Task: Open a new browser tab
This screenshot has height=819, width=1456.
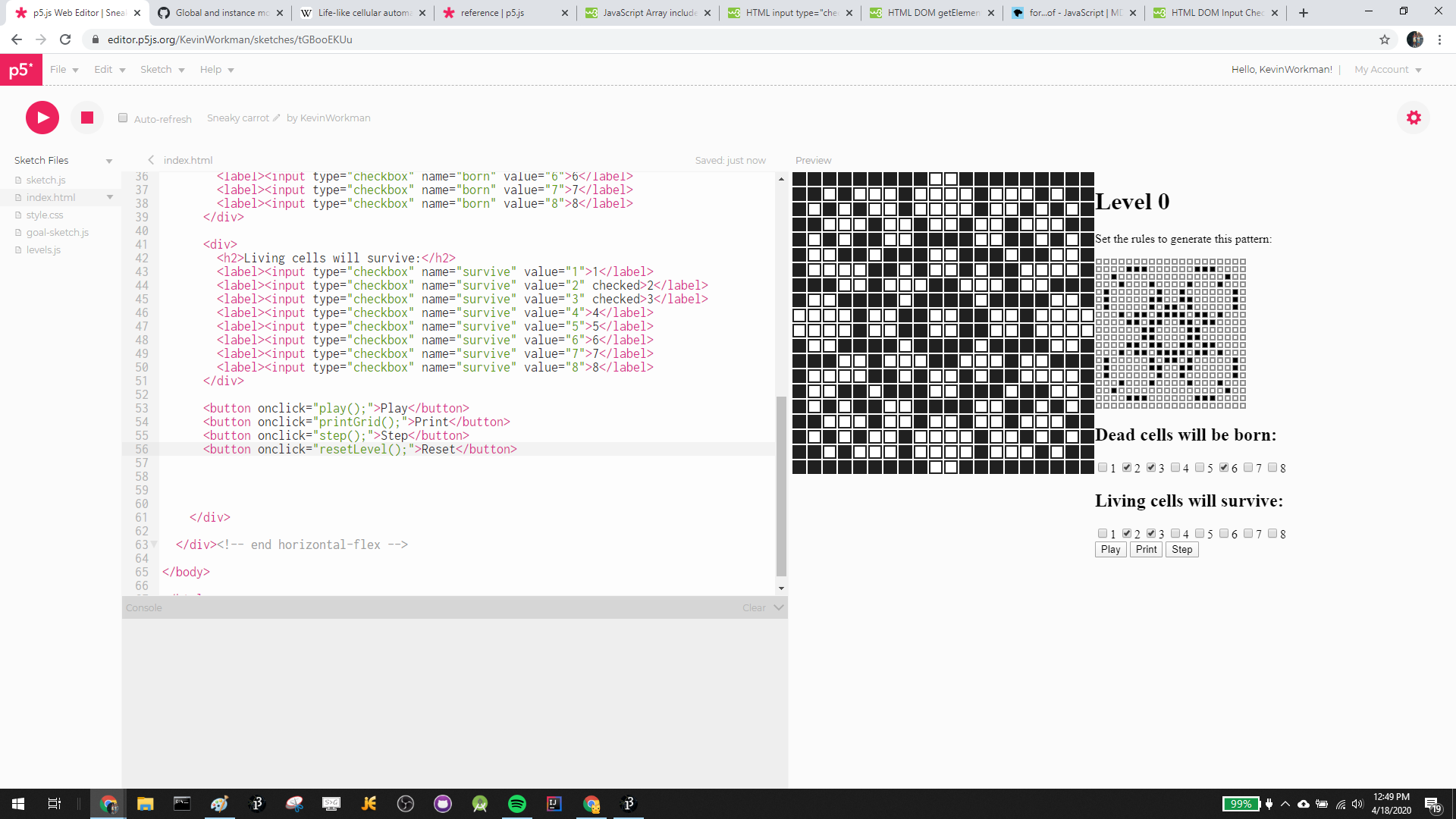Action: (1304, 13)
